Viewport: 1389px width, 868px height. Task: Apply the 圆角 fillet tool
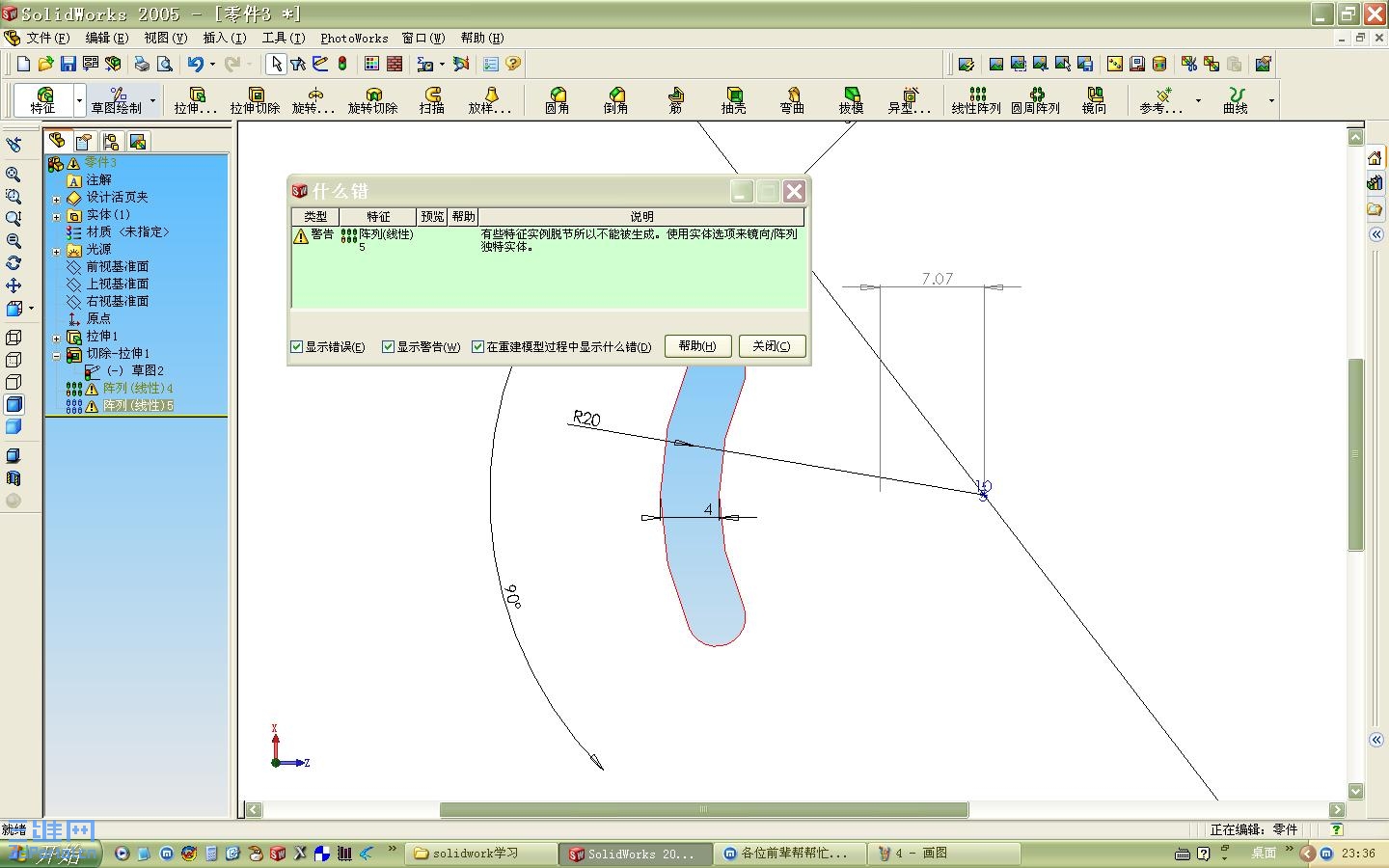[x=557, y=100]
